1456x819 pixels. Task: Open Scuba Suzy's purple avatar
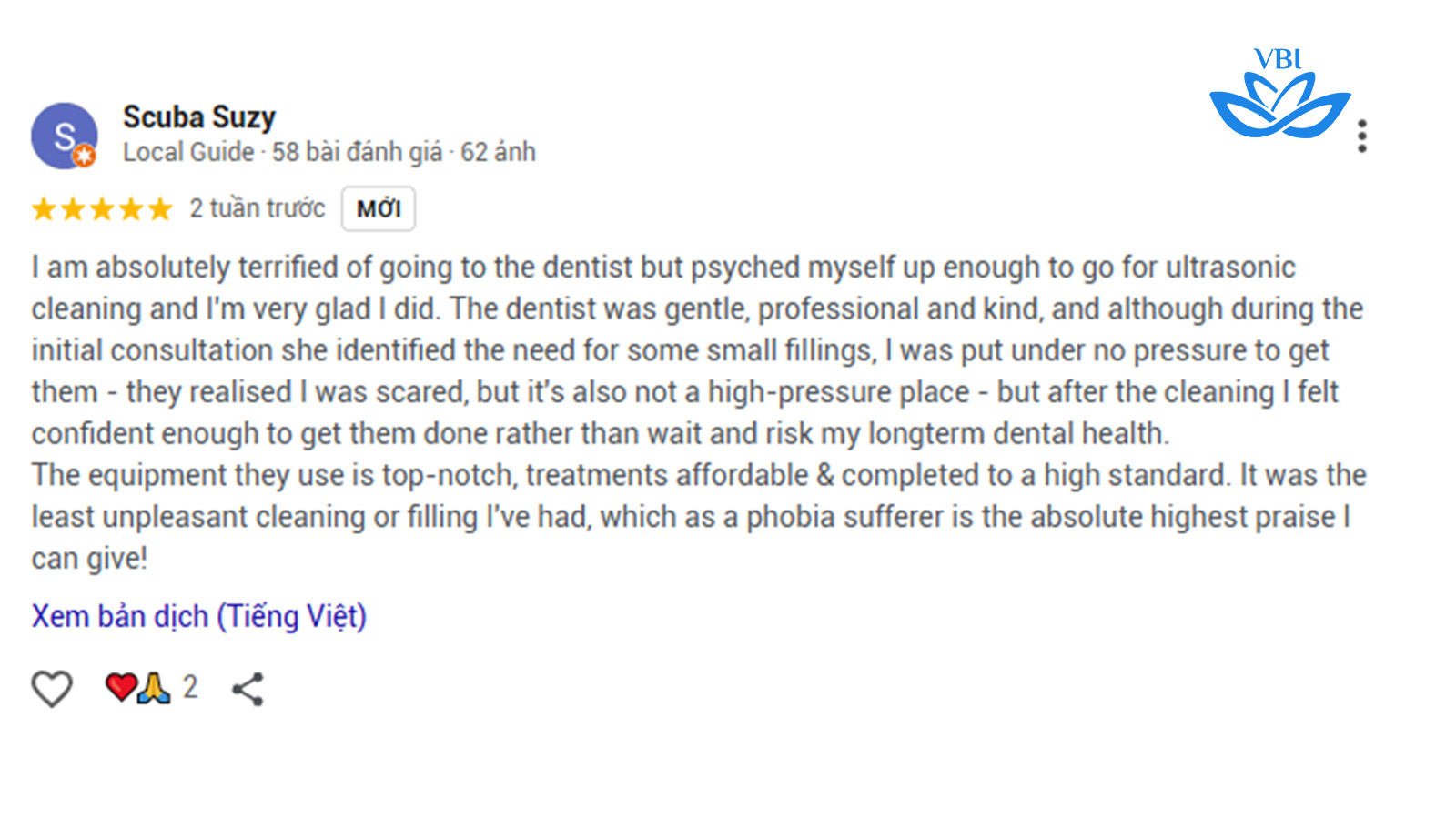point(63,136)
